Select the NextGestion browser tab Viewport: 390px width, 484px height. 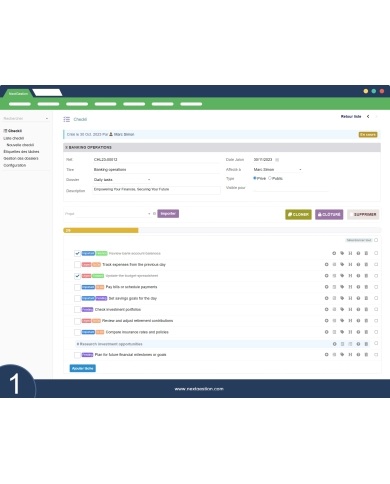[x=18, y=93]
